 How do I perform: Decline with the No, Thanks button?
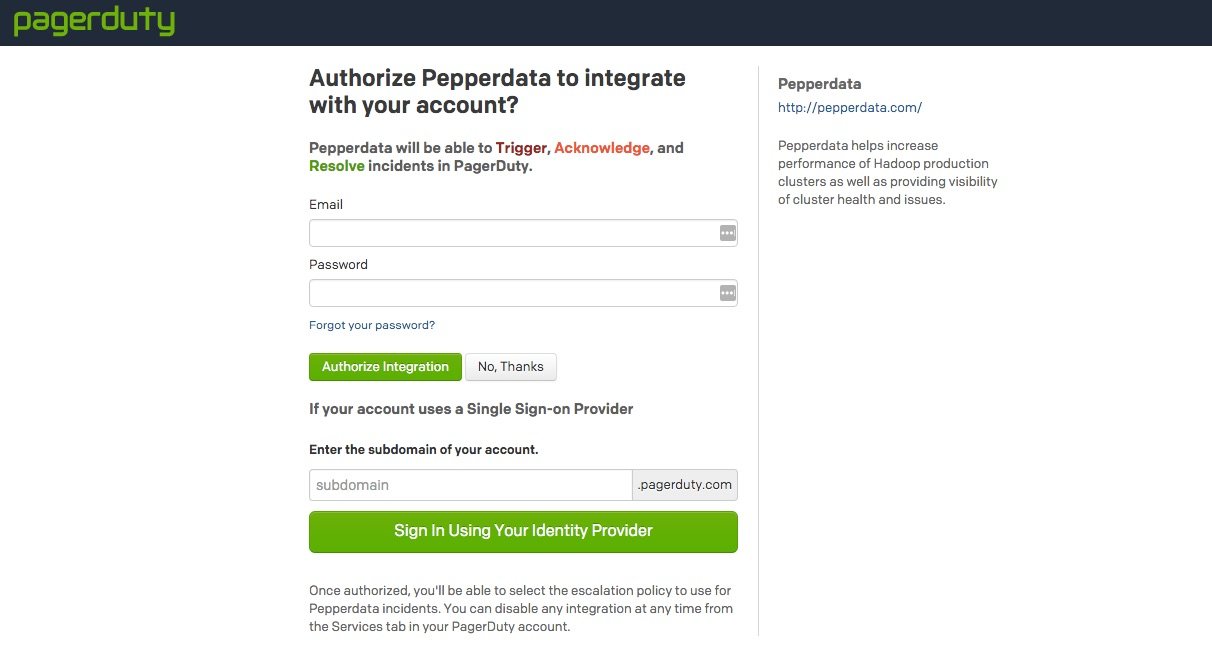click(x=510, y=367)
